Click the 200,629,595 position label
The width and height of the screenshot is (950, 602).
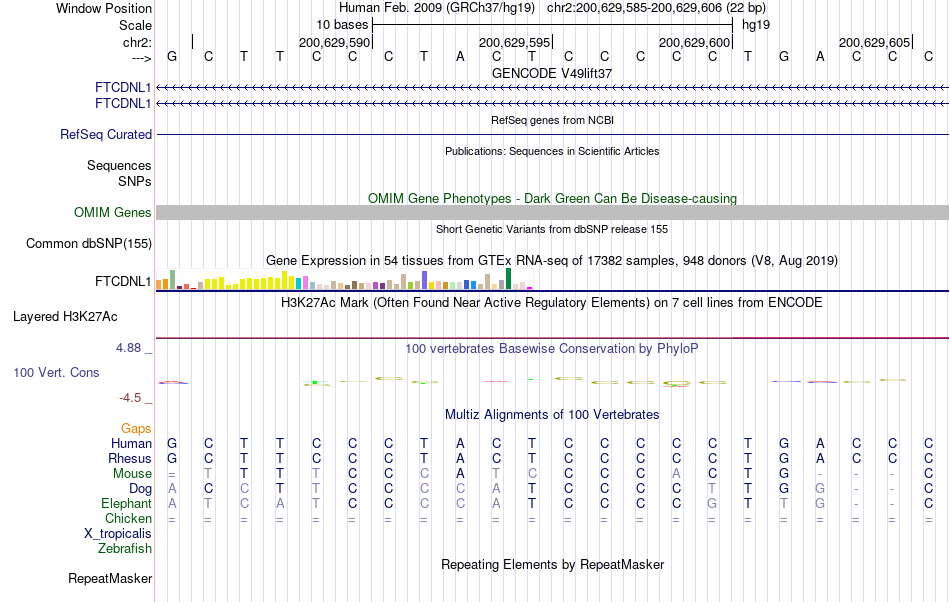pos(514,42)
